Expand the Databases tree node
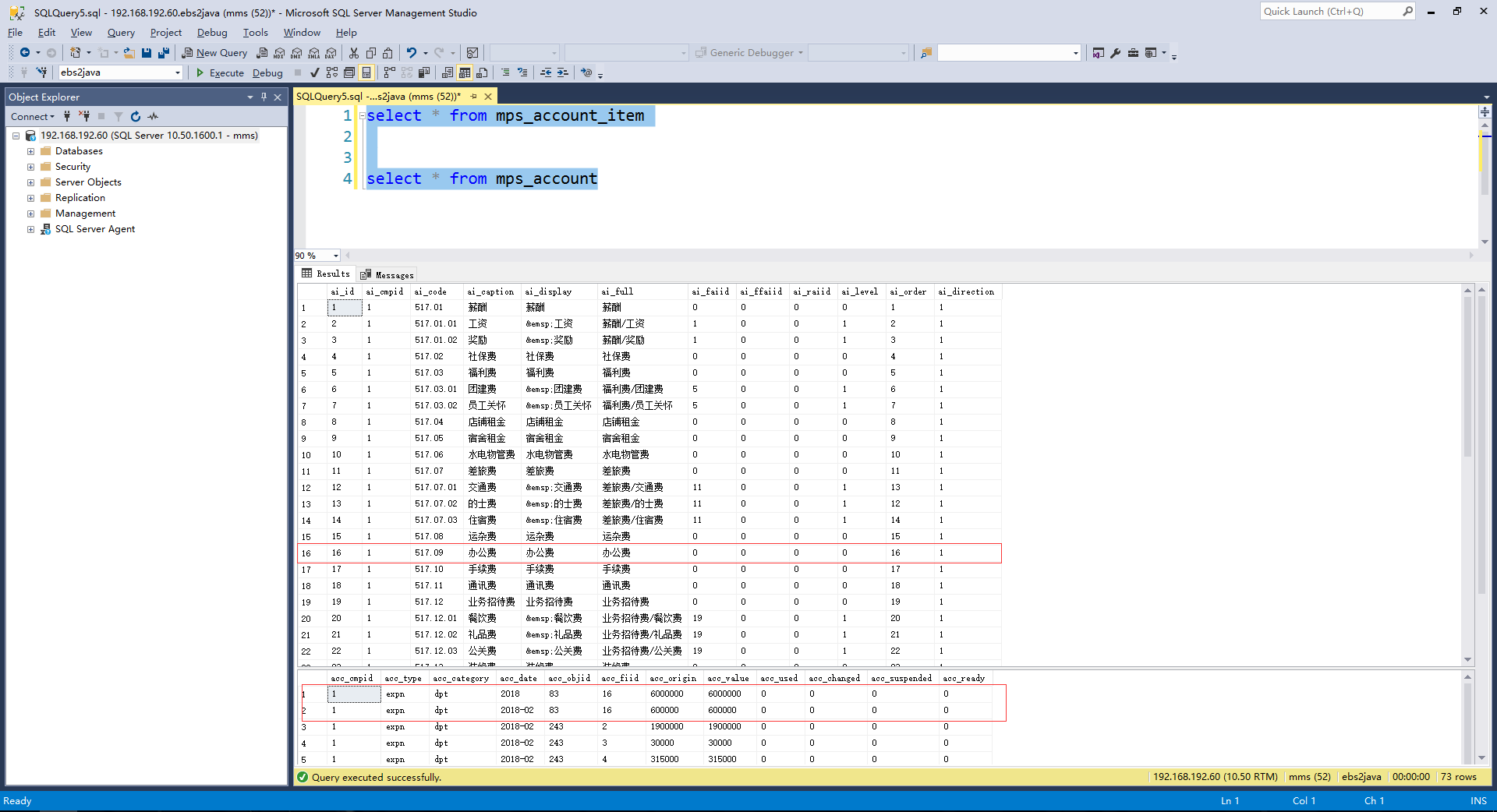 click(x=30, y=151)
